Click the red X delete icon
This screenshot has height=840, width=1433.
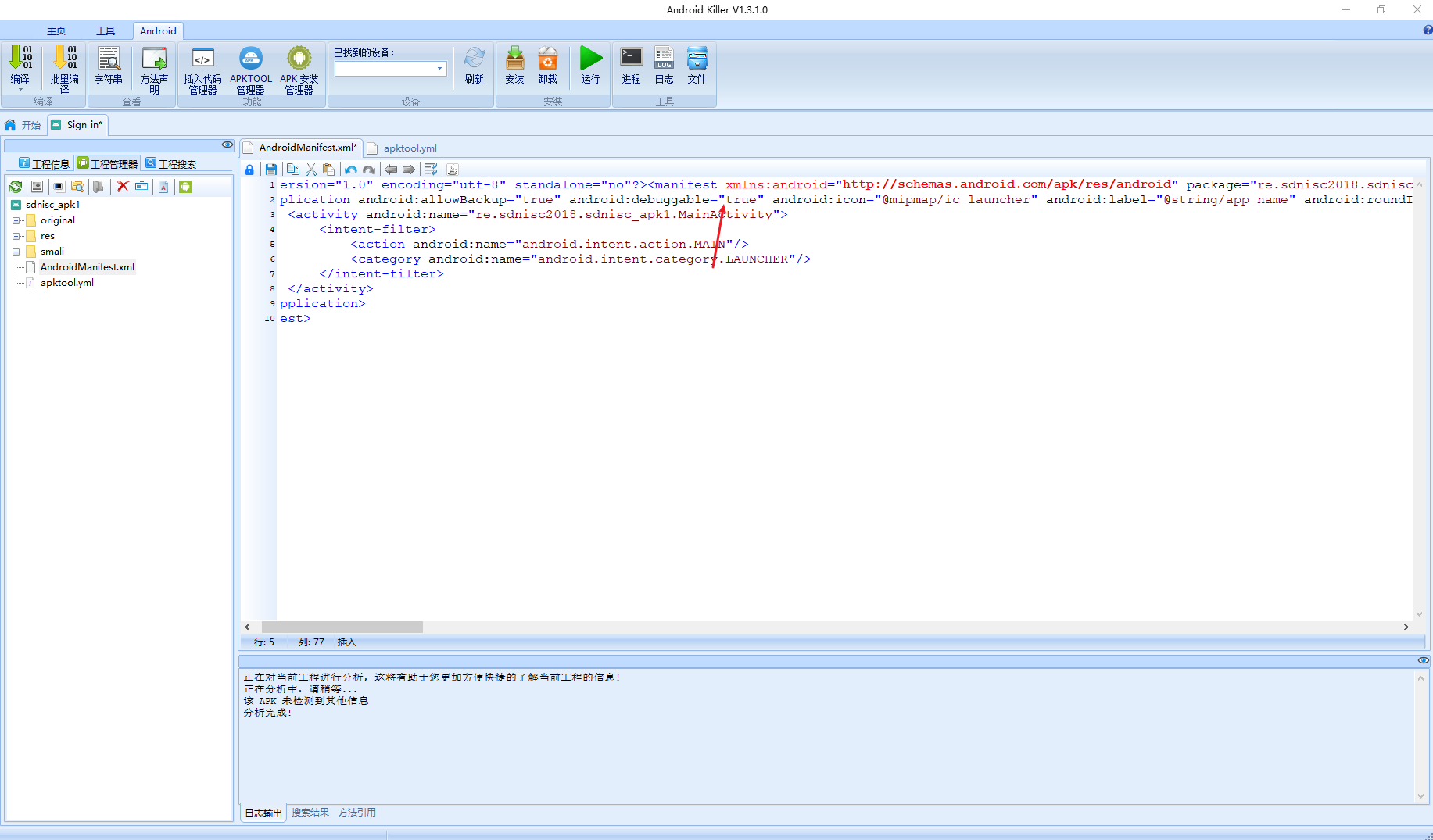[123, 187]
